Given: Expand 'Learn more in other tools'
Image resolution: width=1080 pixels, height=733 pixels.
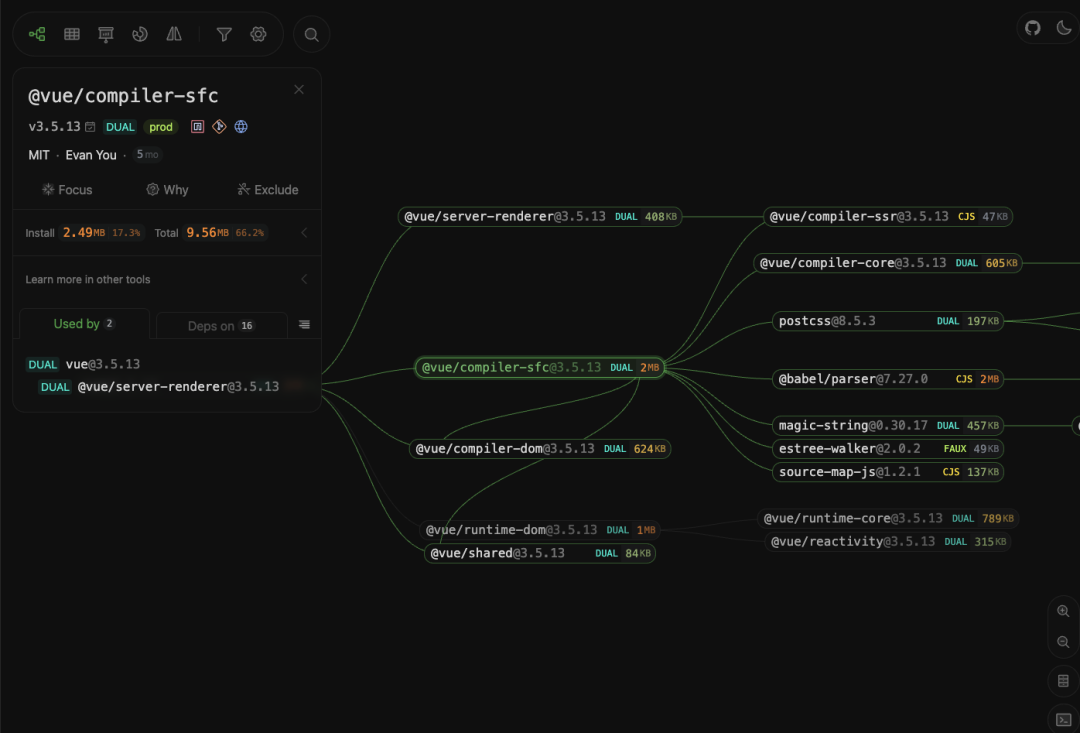Looking at the screenshot, I should 303,279.
